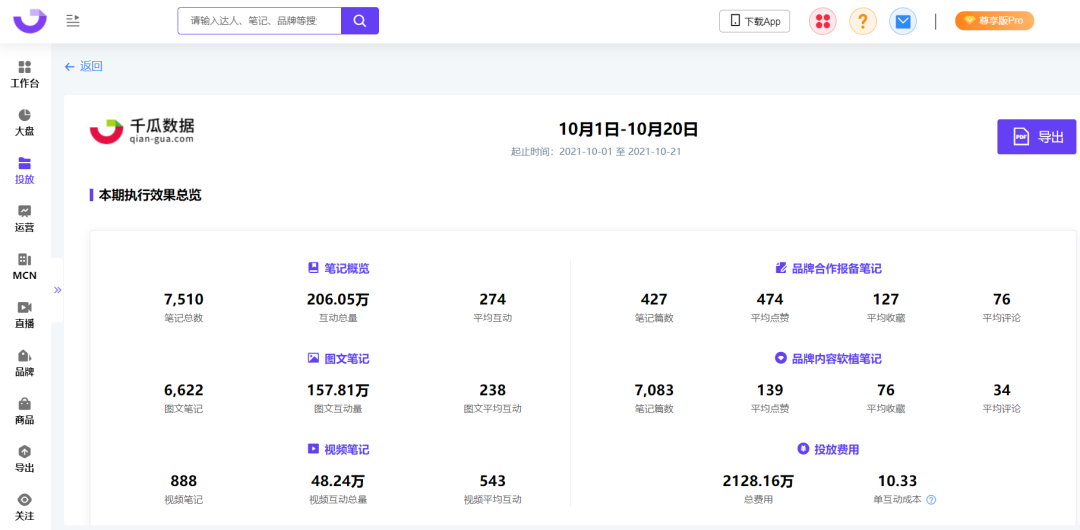Open the orange question mark help icon

point(862,21)
